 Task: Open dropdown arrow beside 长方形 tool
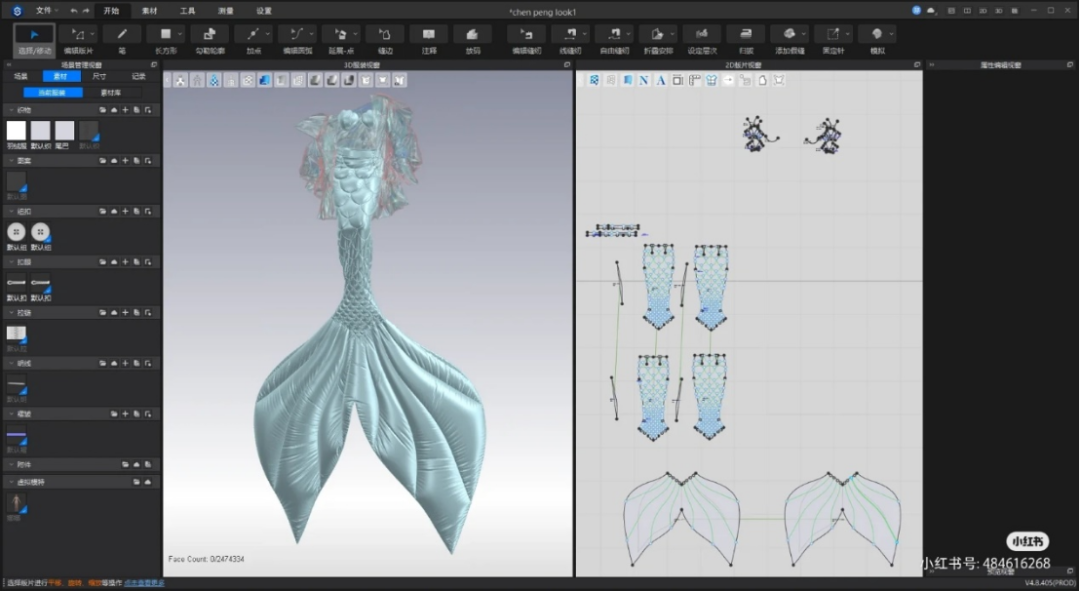tap(180, 34)
